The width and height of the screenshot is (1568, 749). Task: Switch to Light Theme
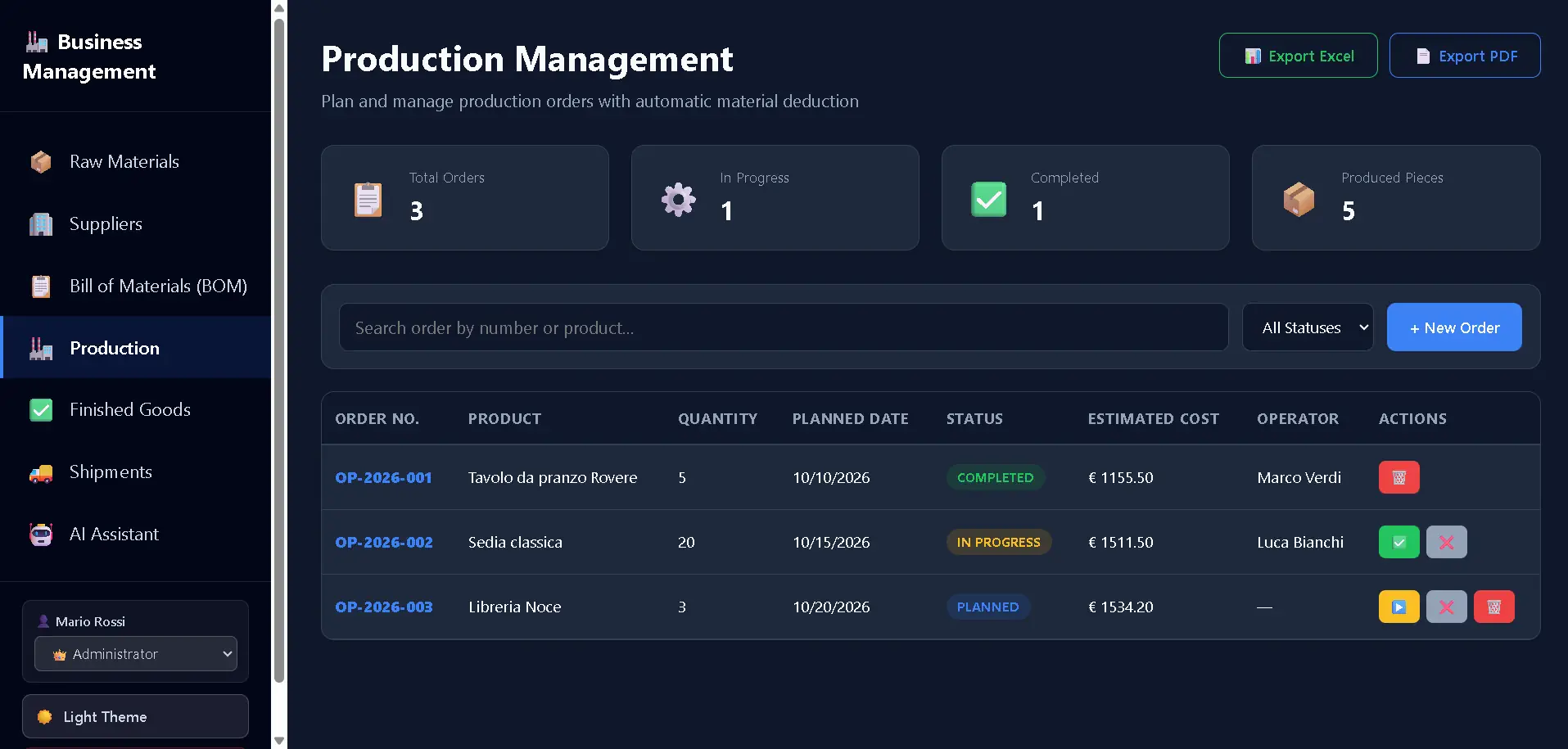(x=135, y=717)
